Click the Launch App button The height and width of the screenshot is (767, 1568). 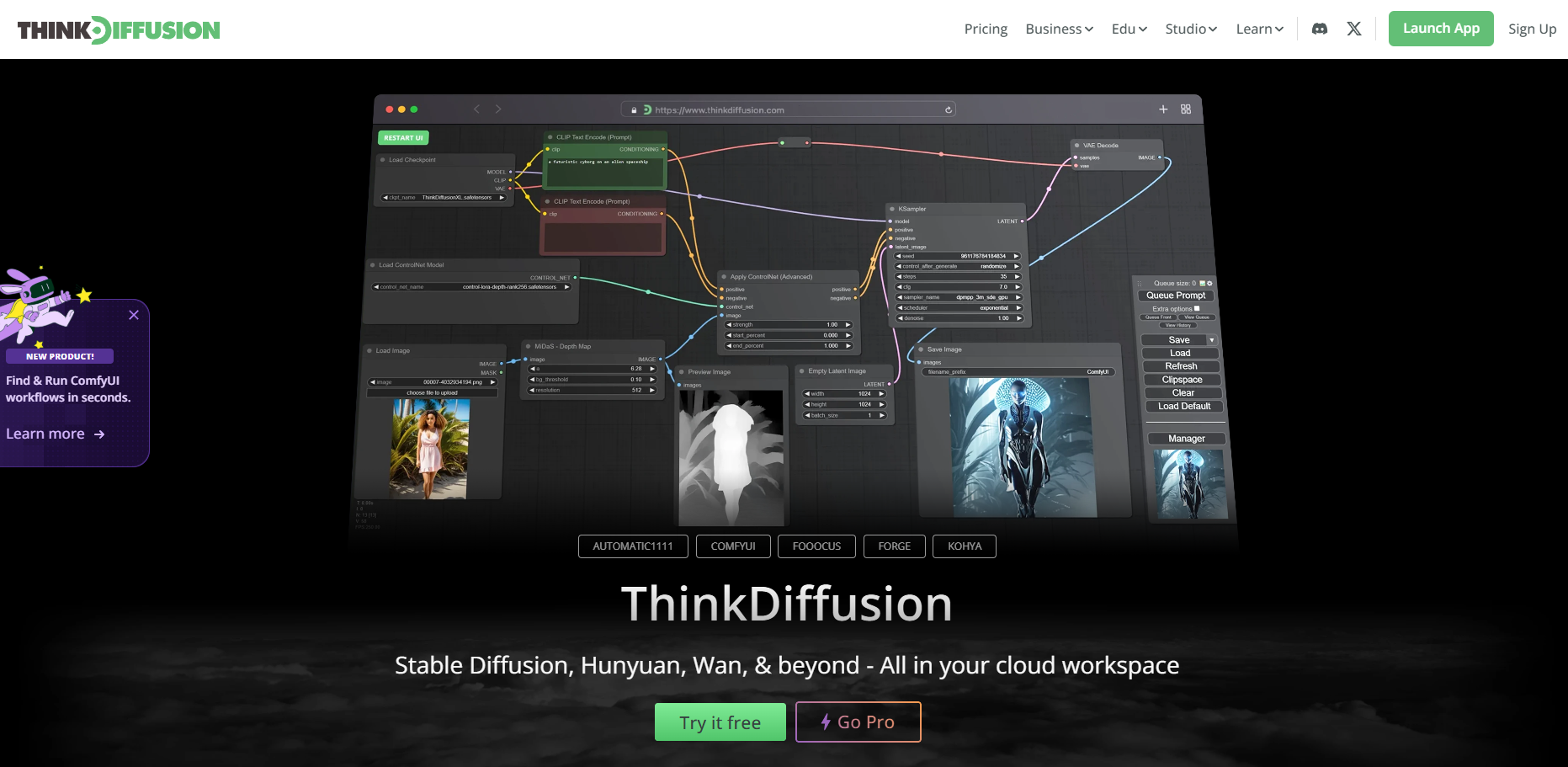tap(1441, 29)
